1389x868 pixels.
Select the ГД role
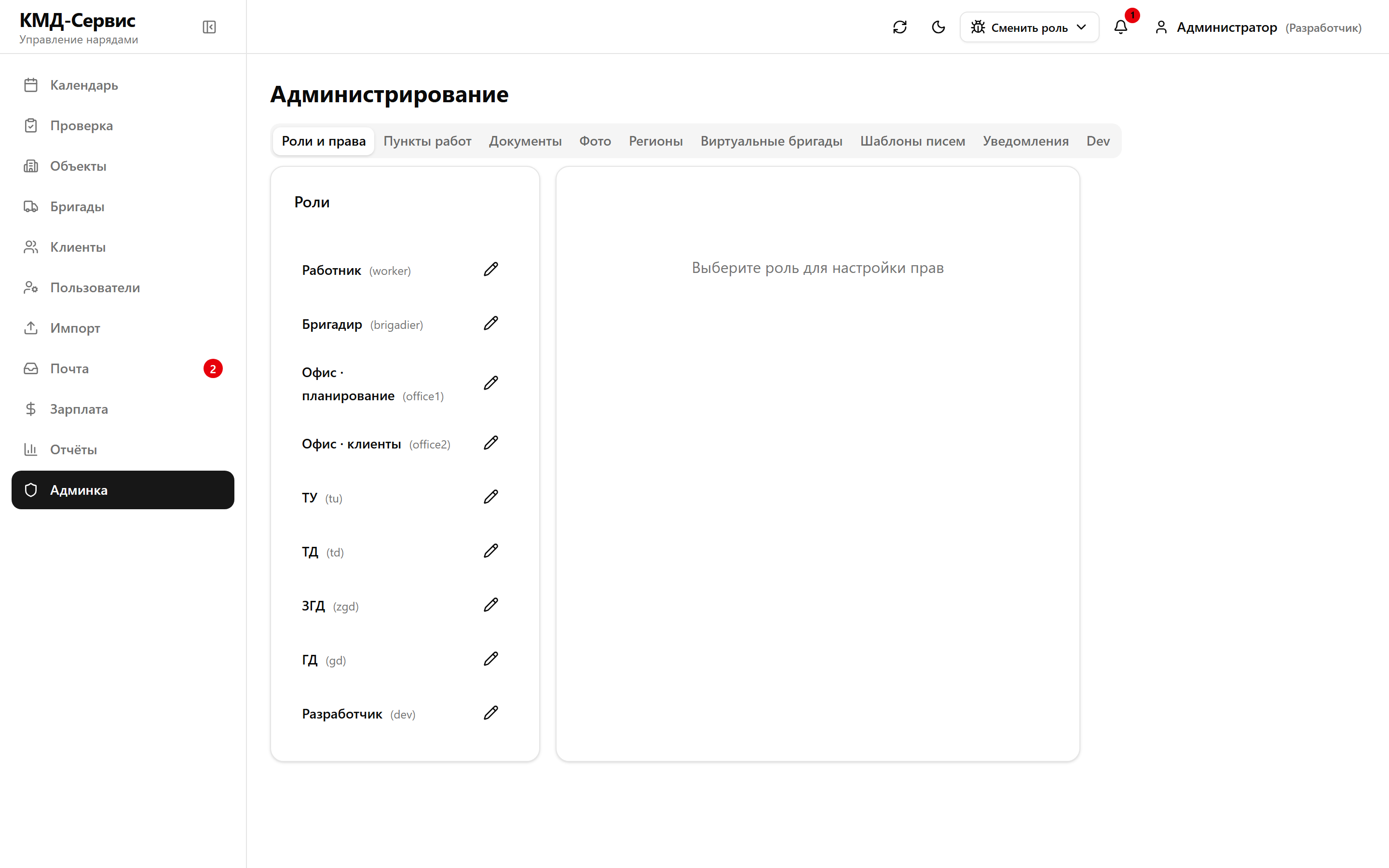click(324, 660)
